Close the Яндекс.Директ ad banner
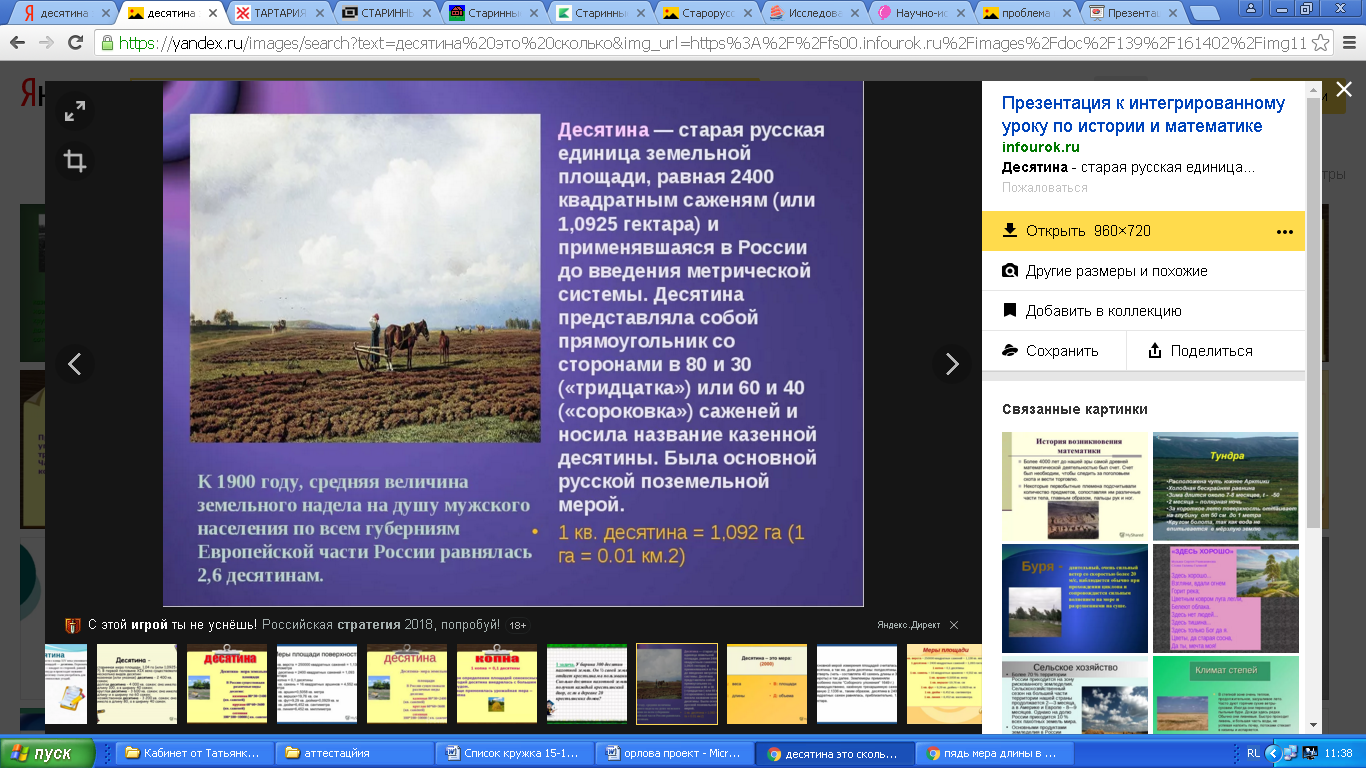 [x=954, y=625]
